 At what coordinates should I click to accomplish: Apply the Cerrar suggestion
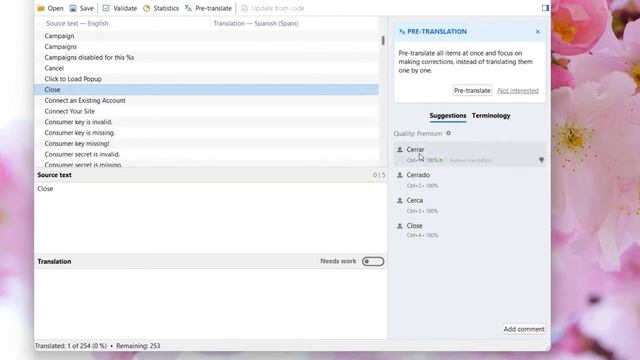click(469, 154)
